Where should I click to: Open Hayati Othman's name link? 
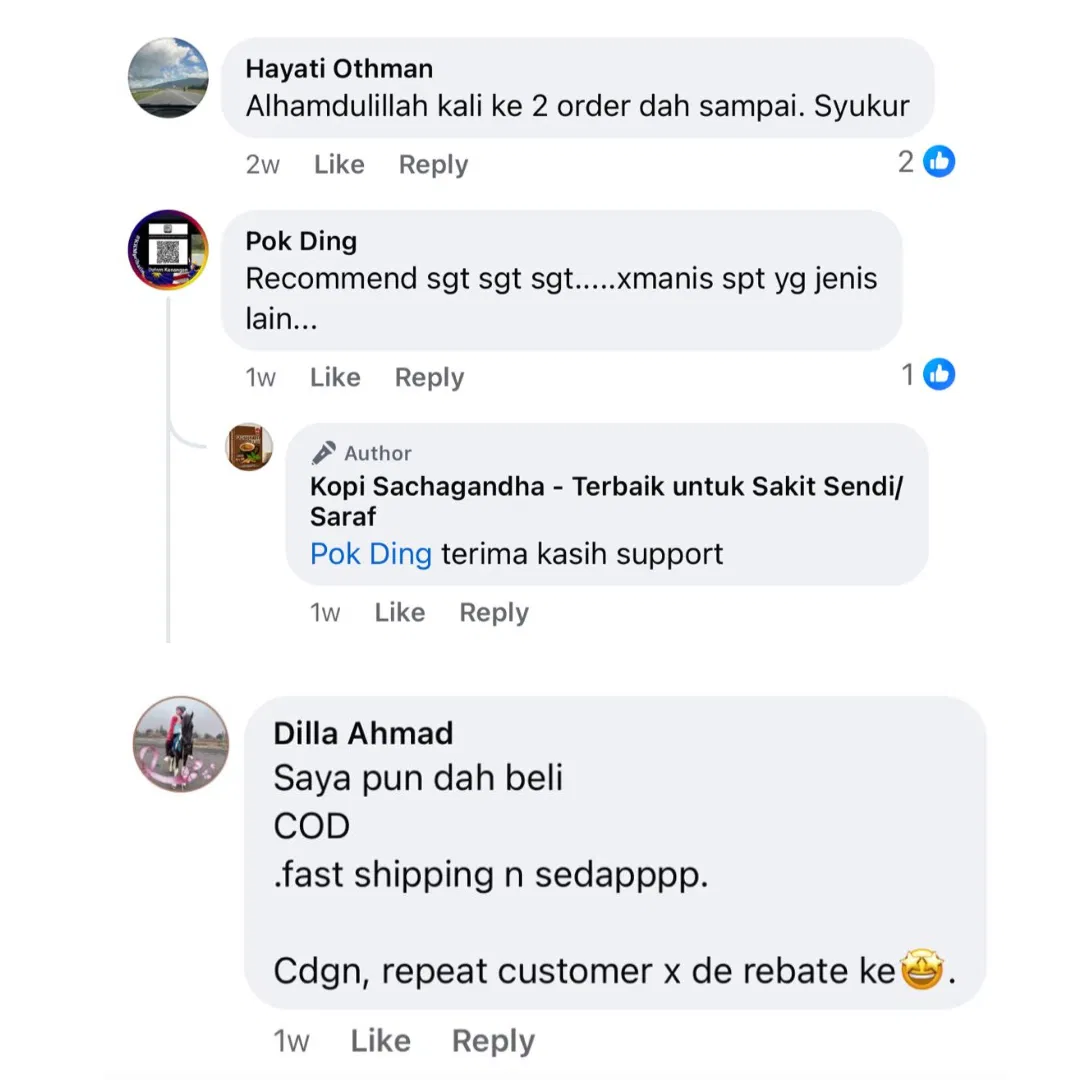coord(339,69)
